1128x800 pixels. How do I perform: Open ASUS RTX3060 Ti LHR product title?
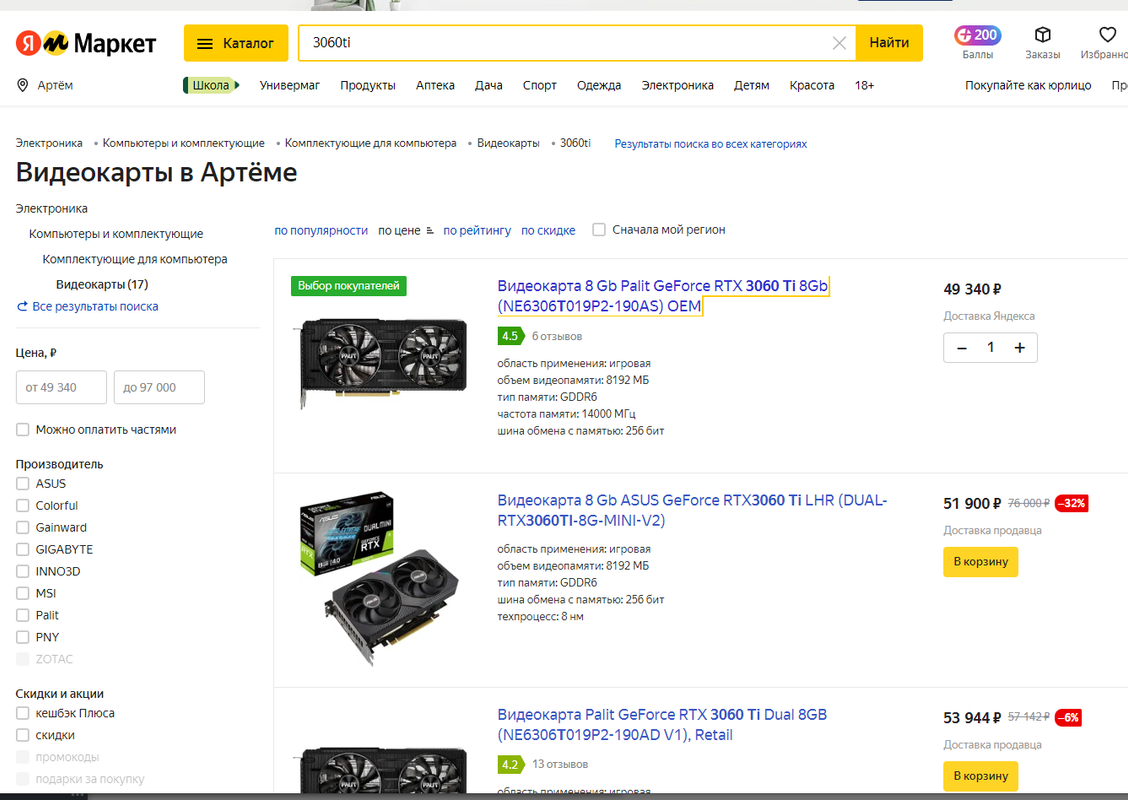click(692, 510)
